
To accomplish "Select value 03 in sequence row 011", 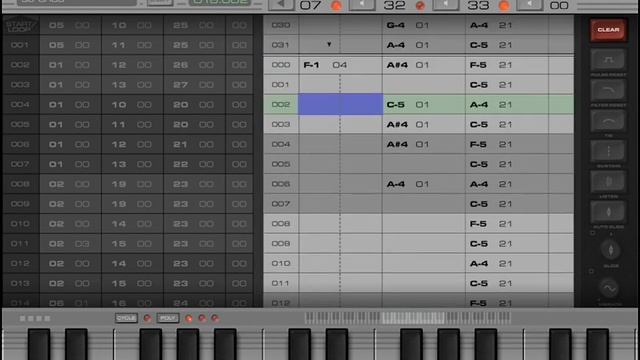I will click(x=82, y=244).
